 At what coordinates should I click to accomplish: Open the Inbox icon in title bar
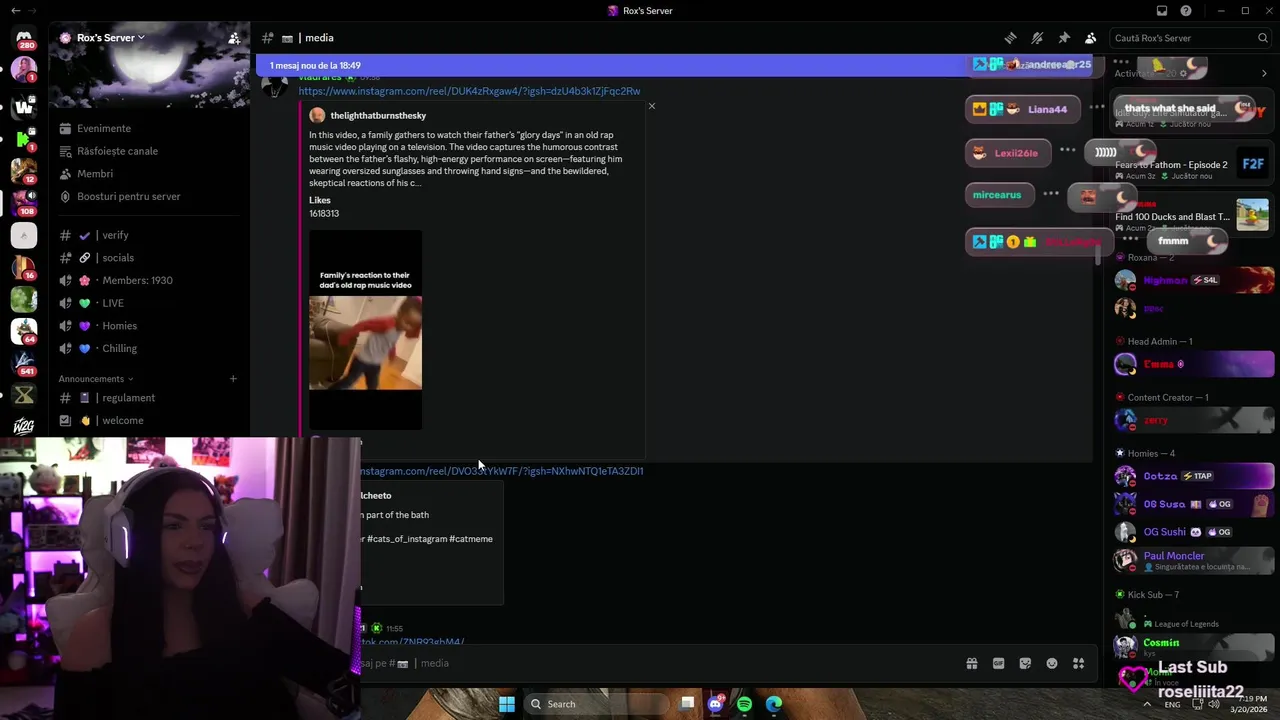(x=1162, y=11)
